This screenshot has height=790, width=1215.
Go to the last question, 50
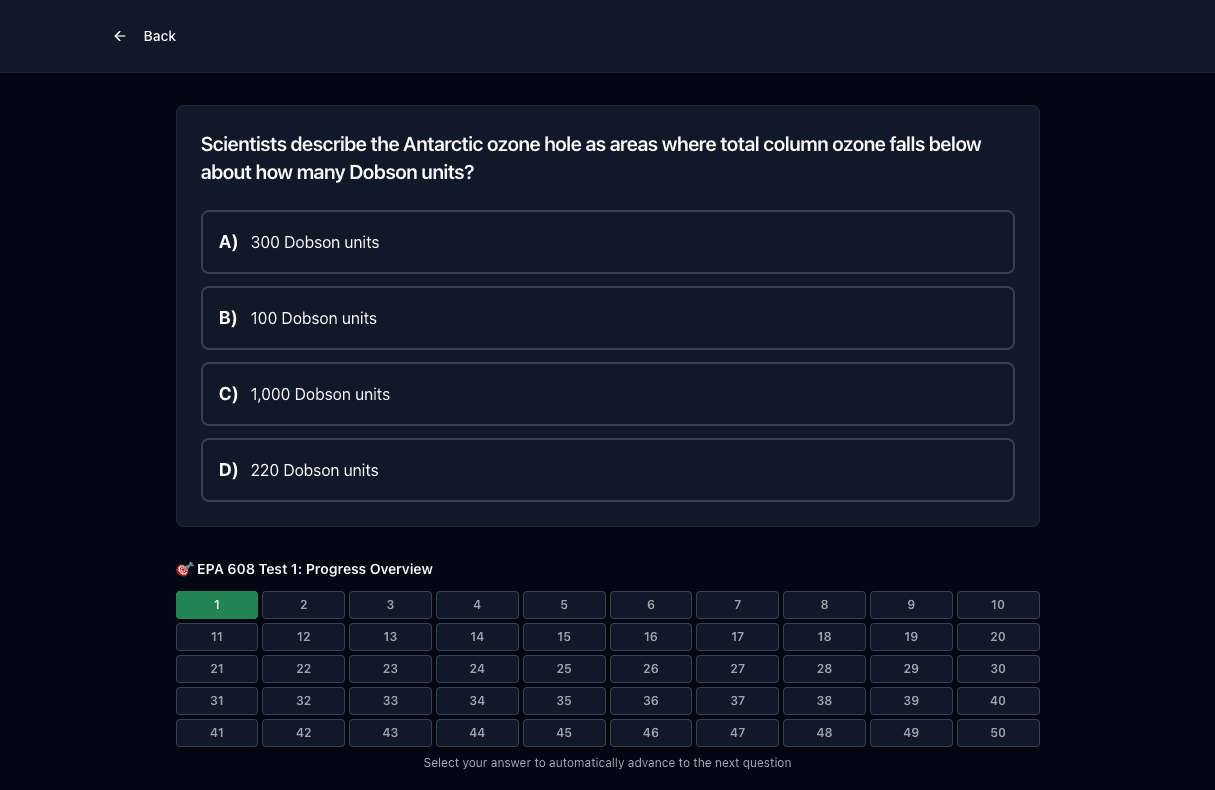998,733
